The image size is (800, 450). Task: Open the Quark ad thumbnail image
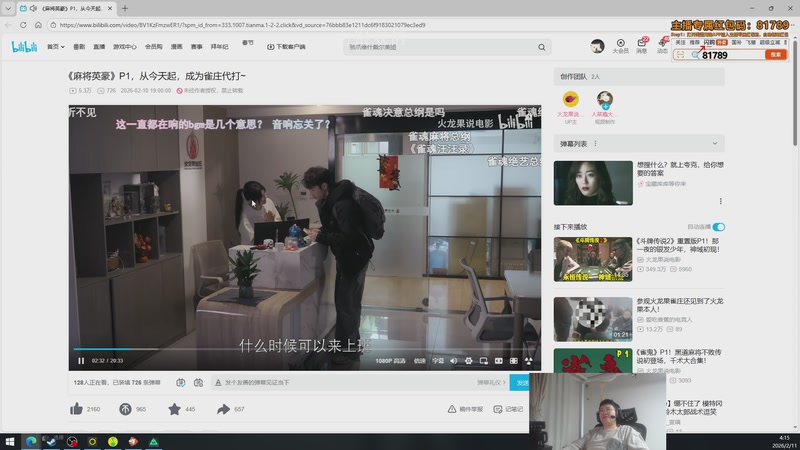tap(593, 183)
